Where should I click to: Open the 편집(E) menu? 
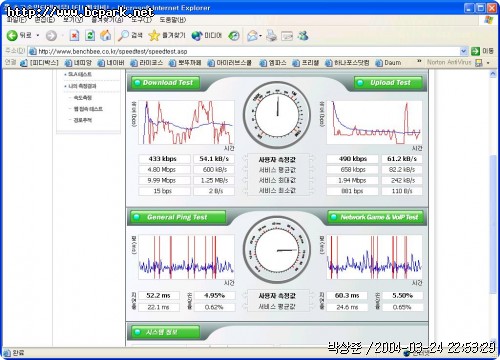coord(44,20)
